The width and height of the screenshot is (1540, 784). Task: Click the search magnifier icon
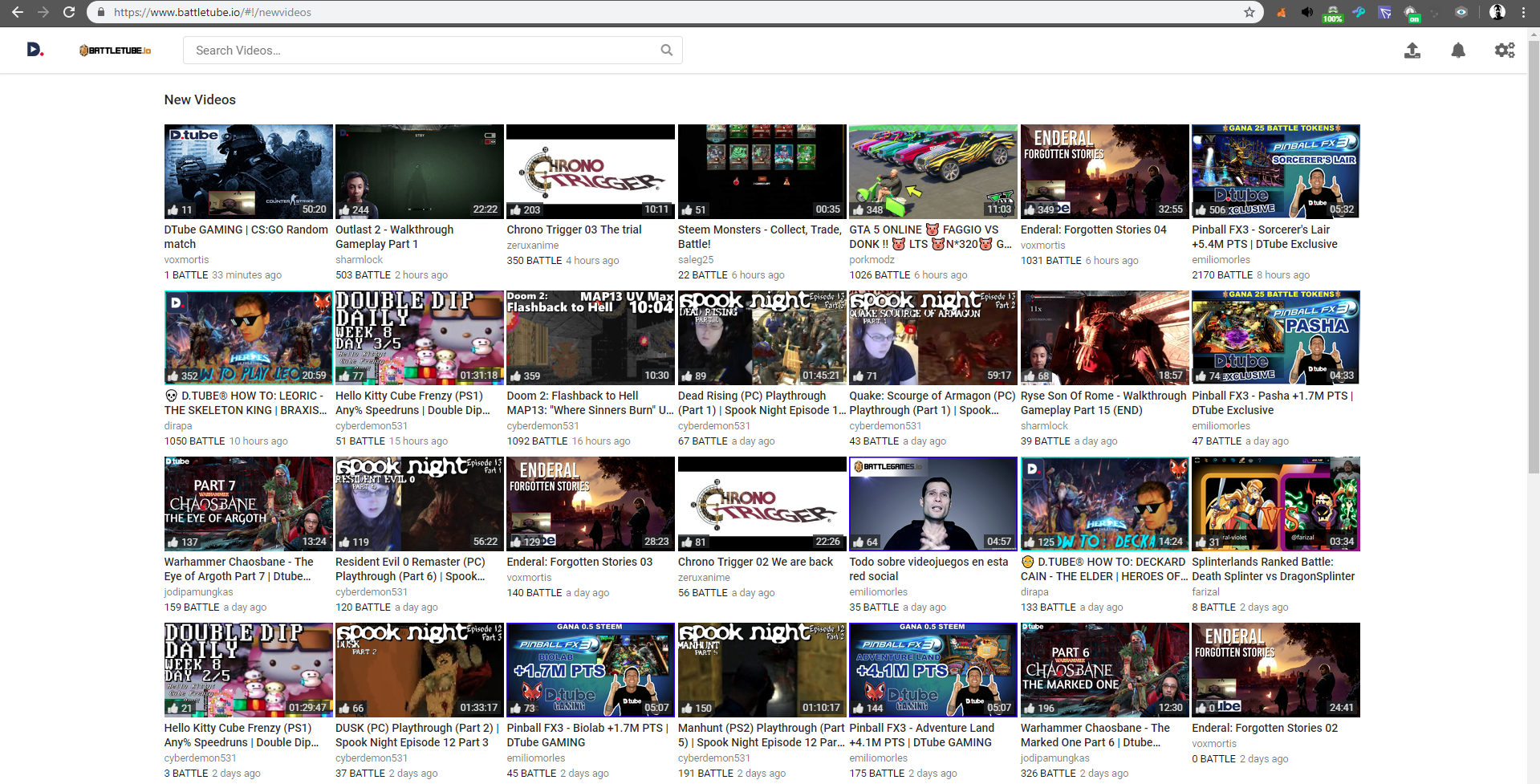666,50
